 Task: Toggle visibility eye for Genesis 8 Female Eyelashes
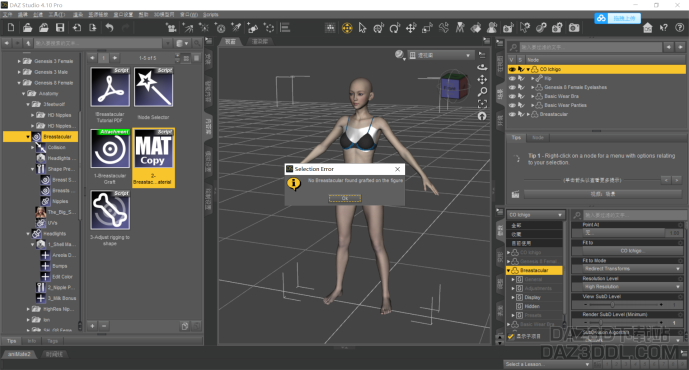[x=512, y=87]
